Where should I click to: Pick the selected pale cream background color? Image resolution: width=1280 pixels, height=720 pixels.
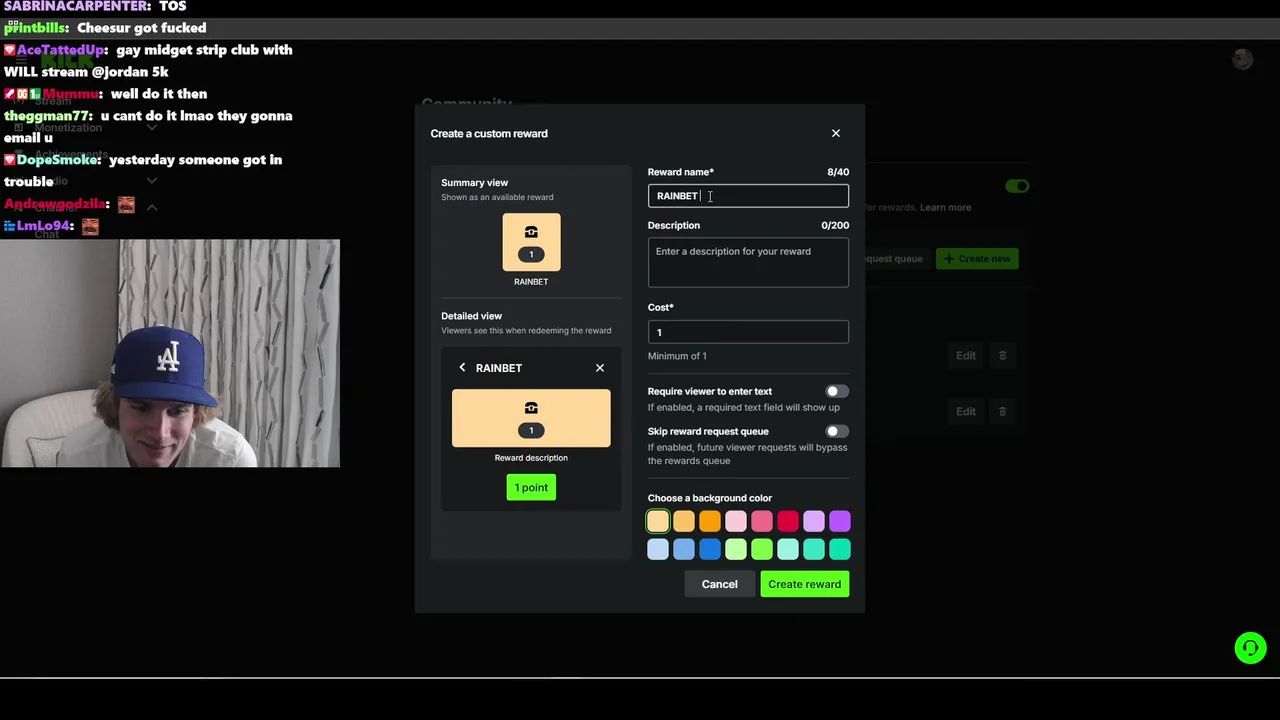pyautogui.click(x=658, y=521)
